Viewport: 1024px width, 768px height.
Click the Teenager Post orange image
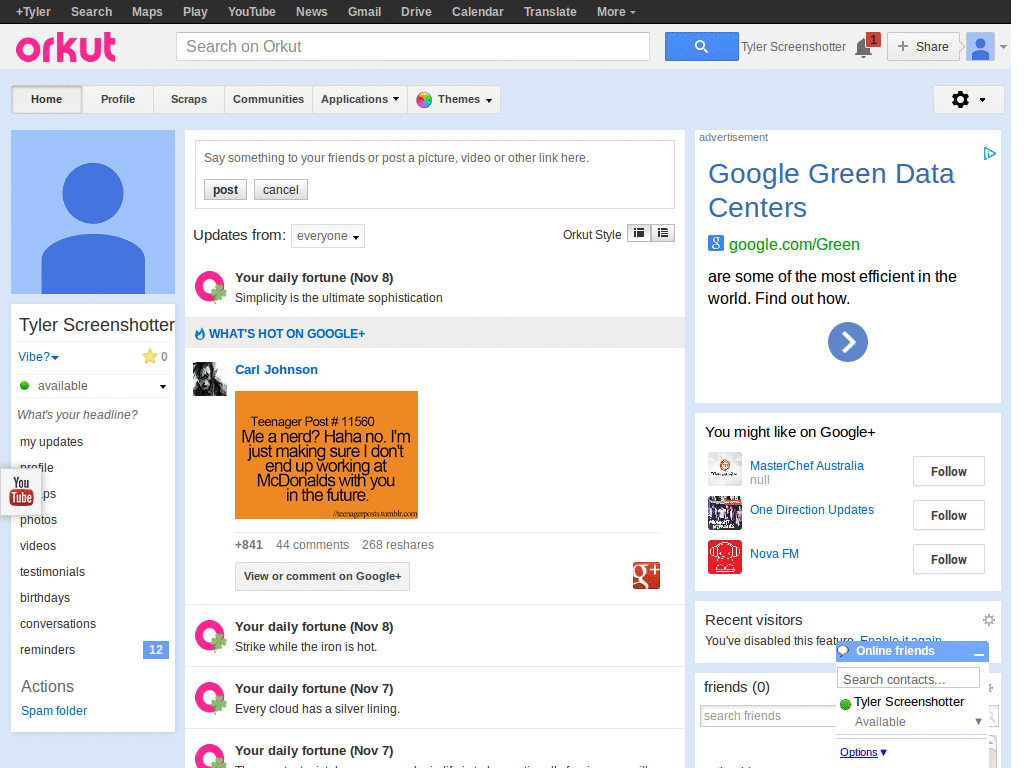[x=326, y=455]
